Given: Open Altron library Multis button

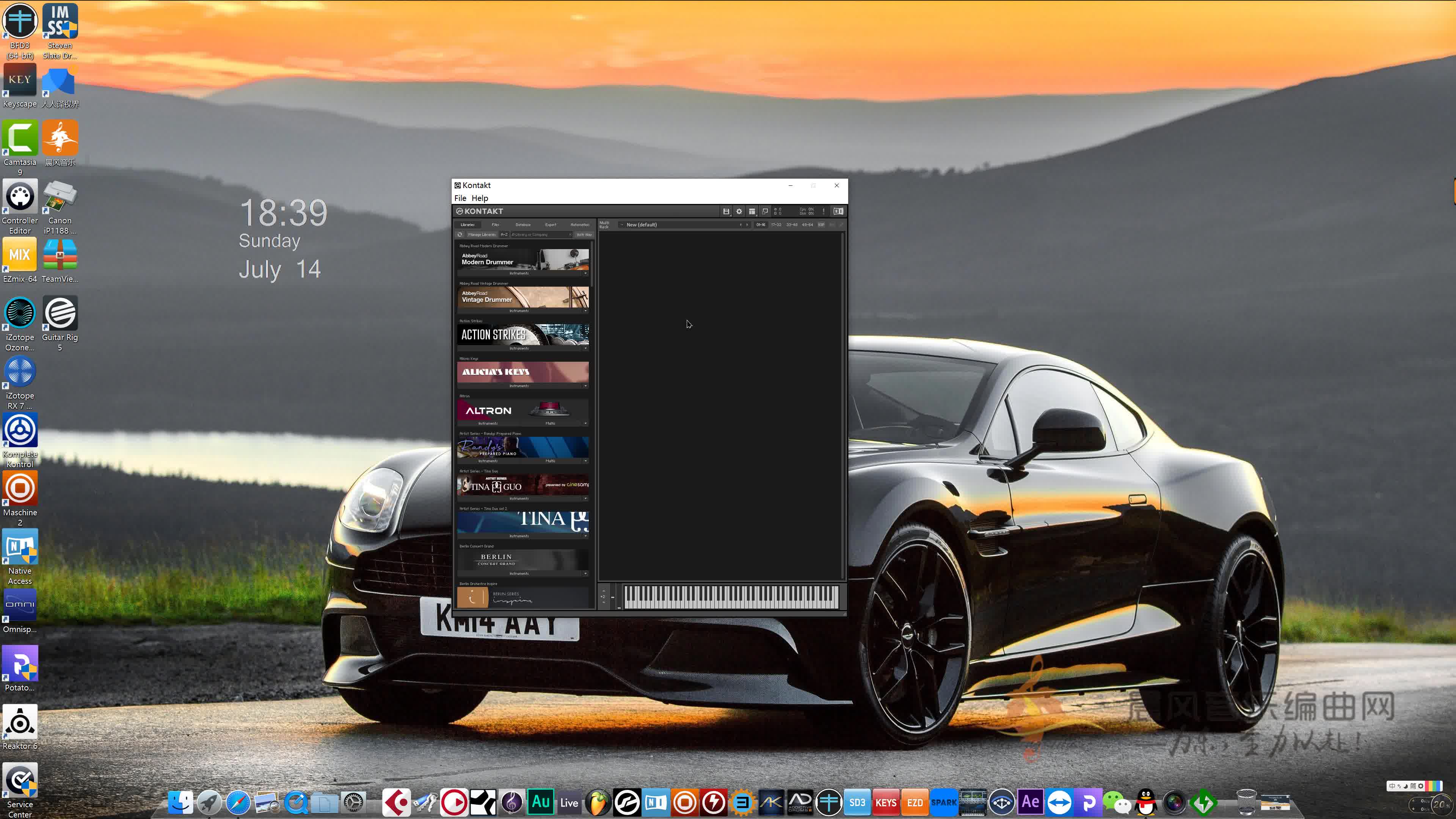Looking at the screenshot, I should (x=550, y=424).
